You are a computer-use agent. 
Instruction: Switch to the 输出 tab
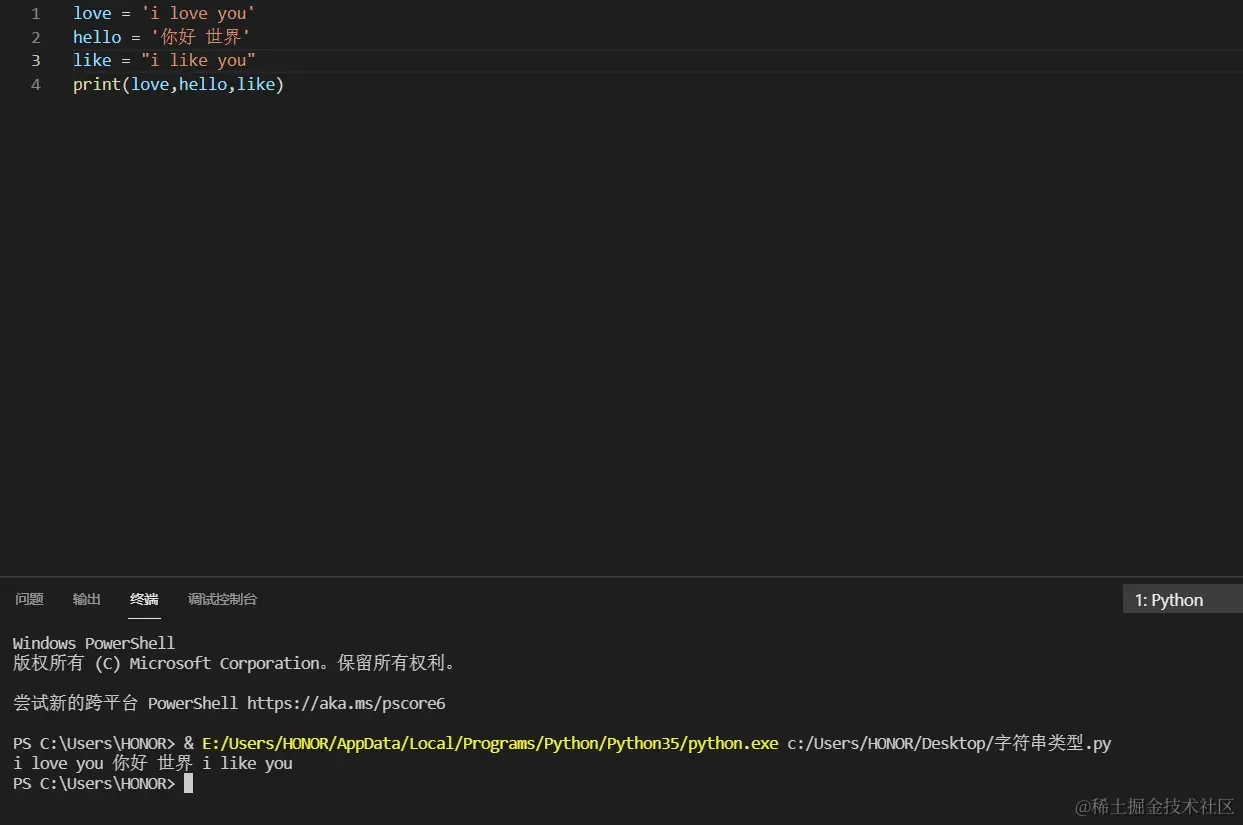87,599
